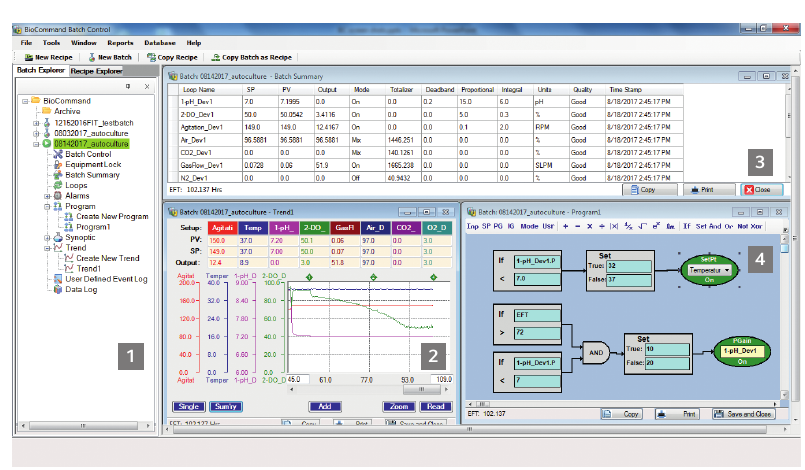Insert an If logic block
This screenshot has width=805, height=470.
[x=687, y=226]
